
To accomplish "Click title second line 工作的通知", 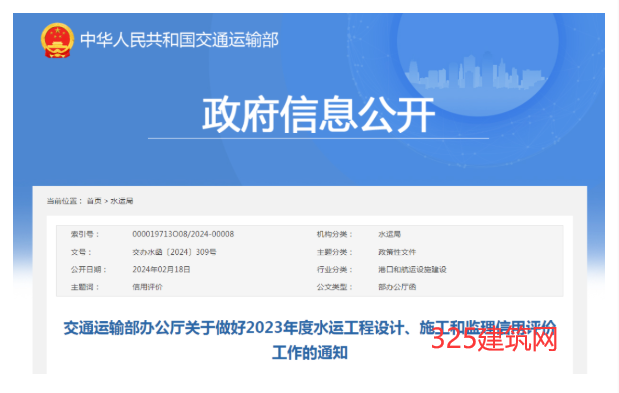I will coord(310,353).
